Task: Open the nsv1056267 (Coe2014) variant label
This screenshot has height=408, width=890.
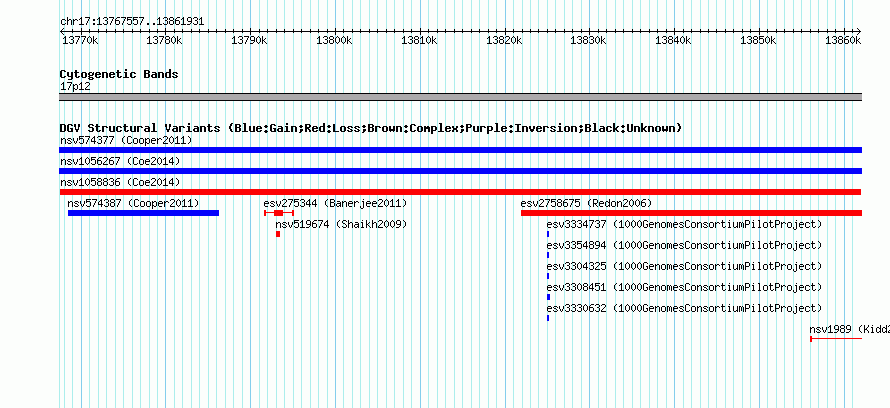Action: (x=120, y=161)
